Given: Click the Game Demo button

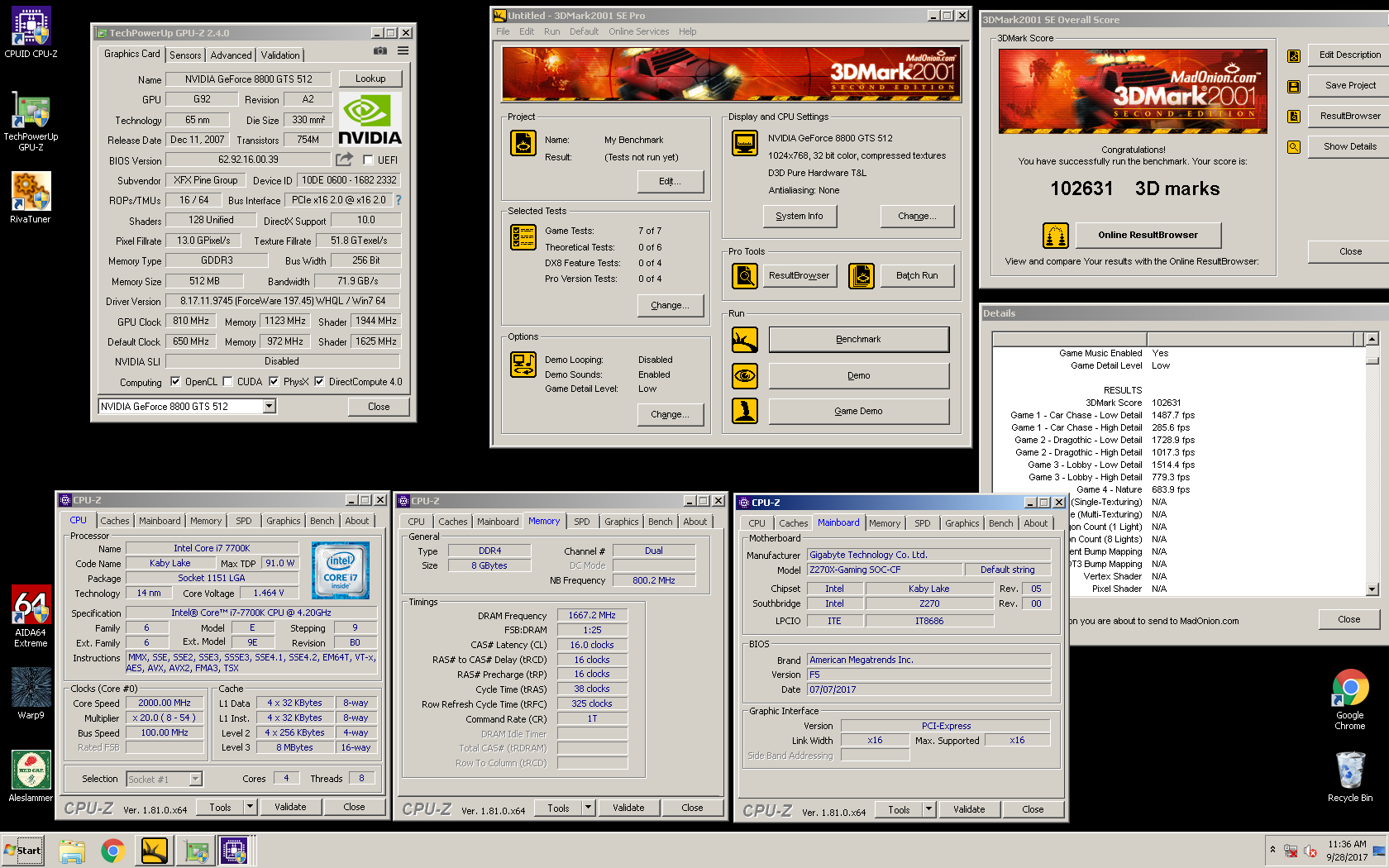Looking at the screenshot, I should (x=858, y=411).
